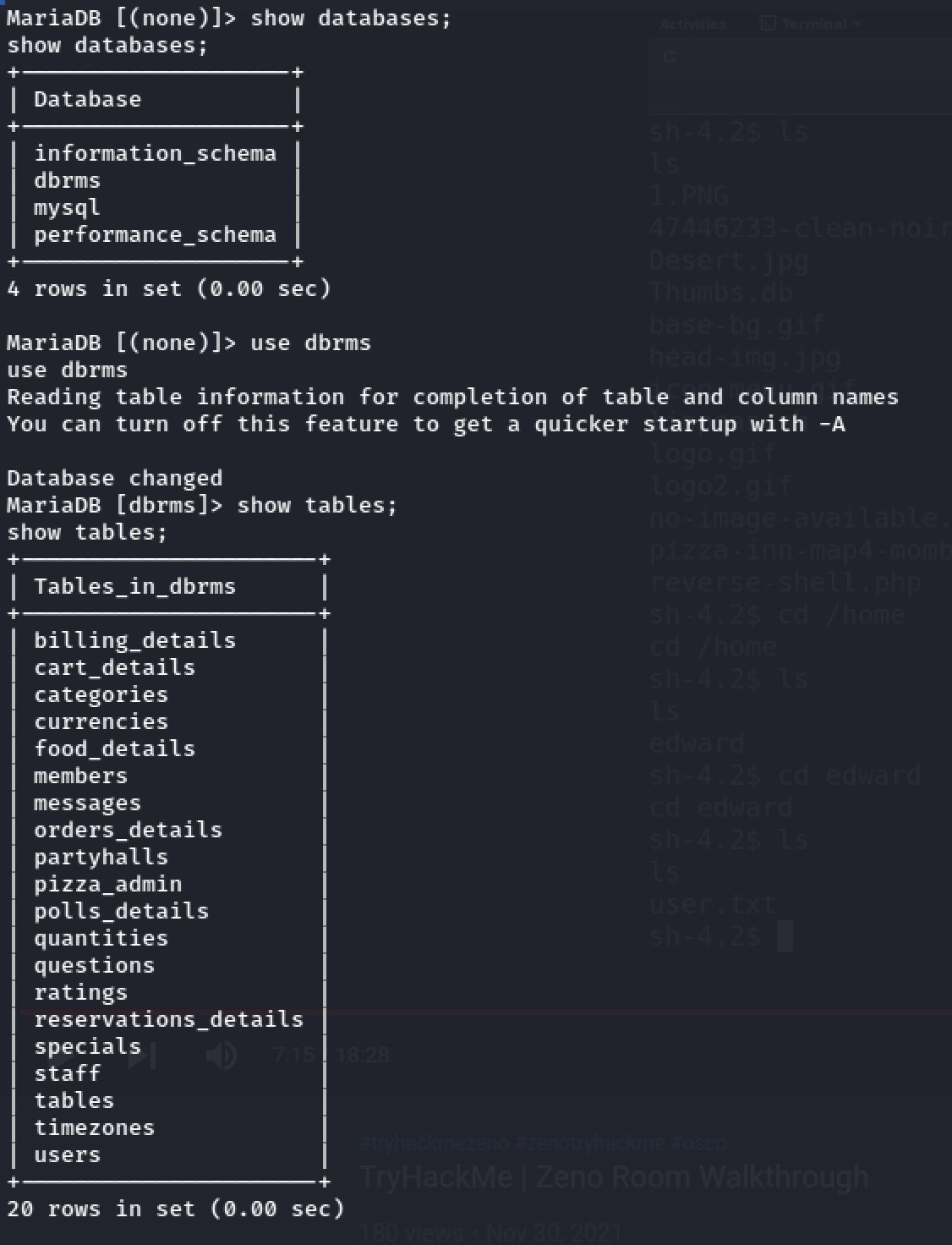The width and height of the screenshot is (952, 1245).
Task: Click the skip-to-next video icon
Action: [x=141, y=1055]
